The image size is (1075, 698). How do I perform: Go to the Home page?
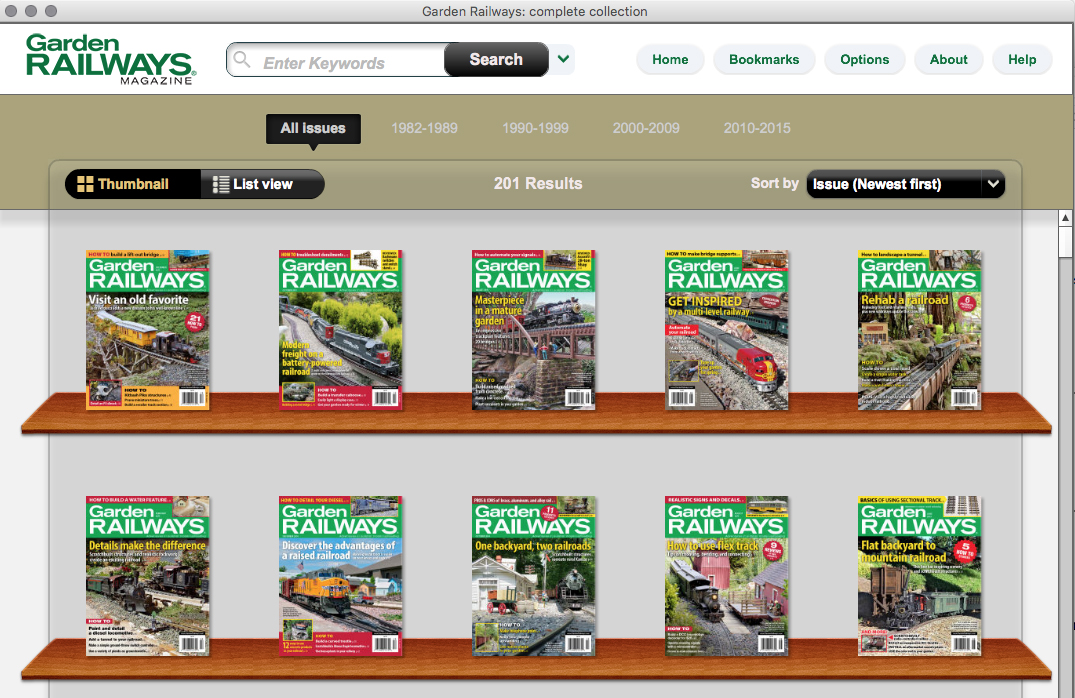[670, 60]
